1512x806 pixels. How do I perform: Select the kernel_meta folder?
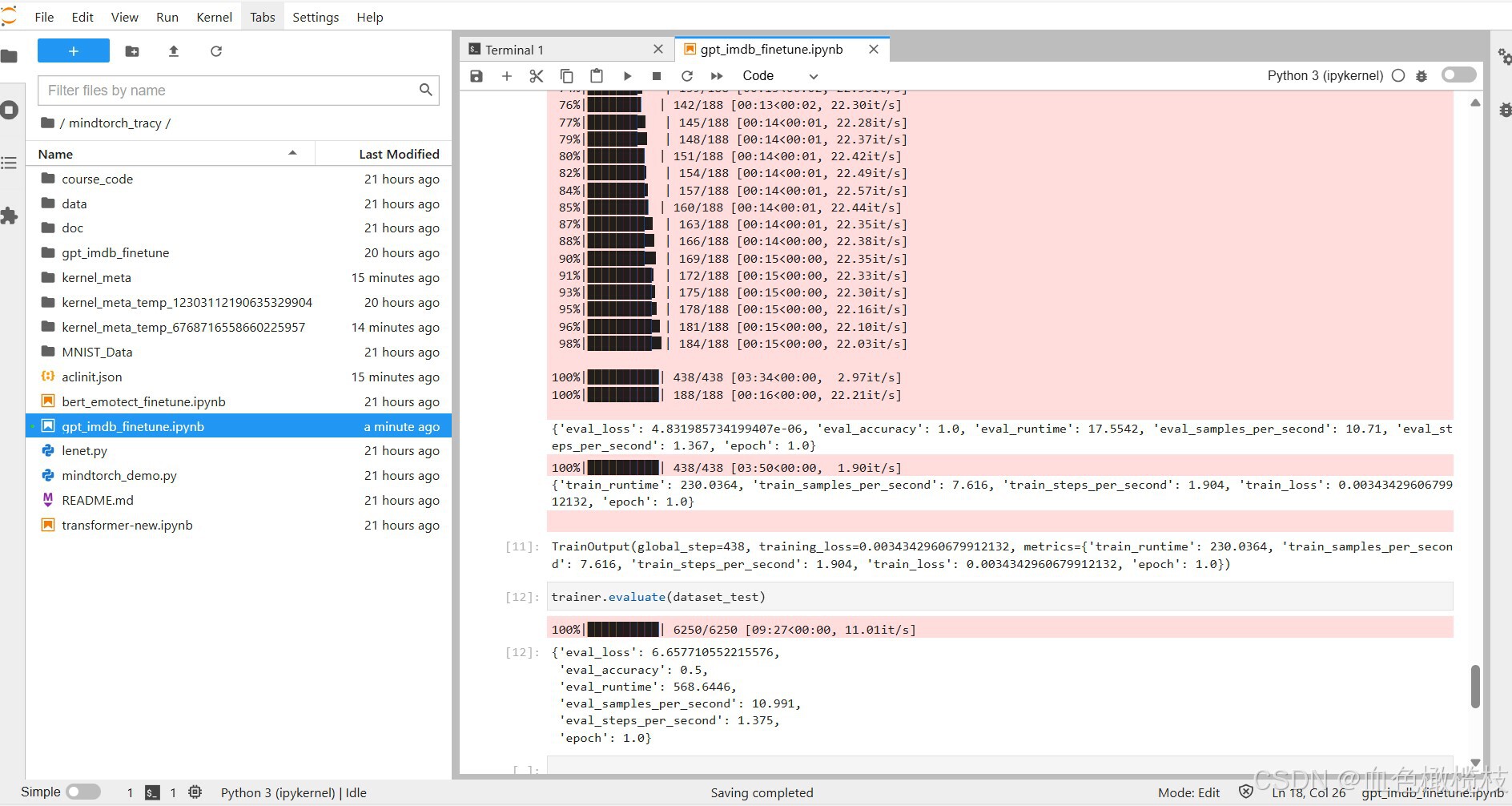tap(239, 277)
